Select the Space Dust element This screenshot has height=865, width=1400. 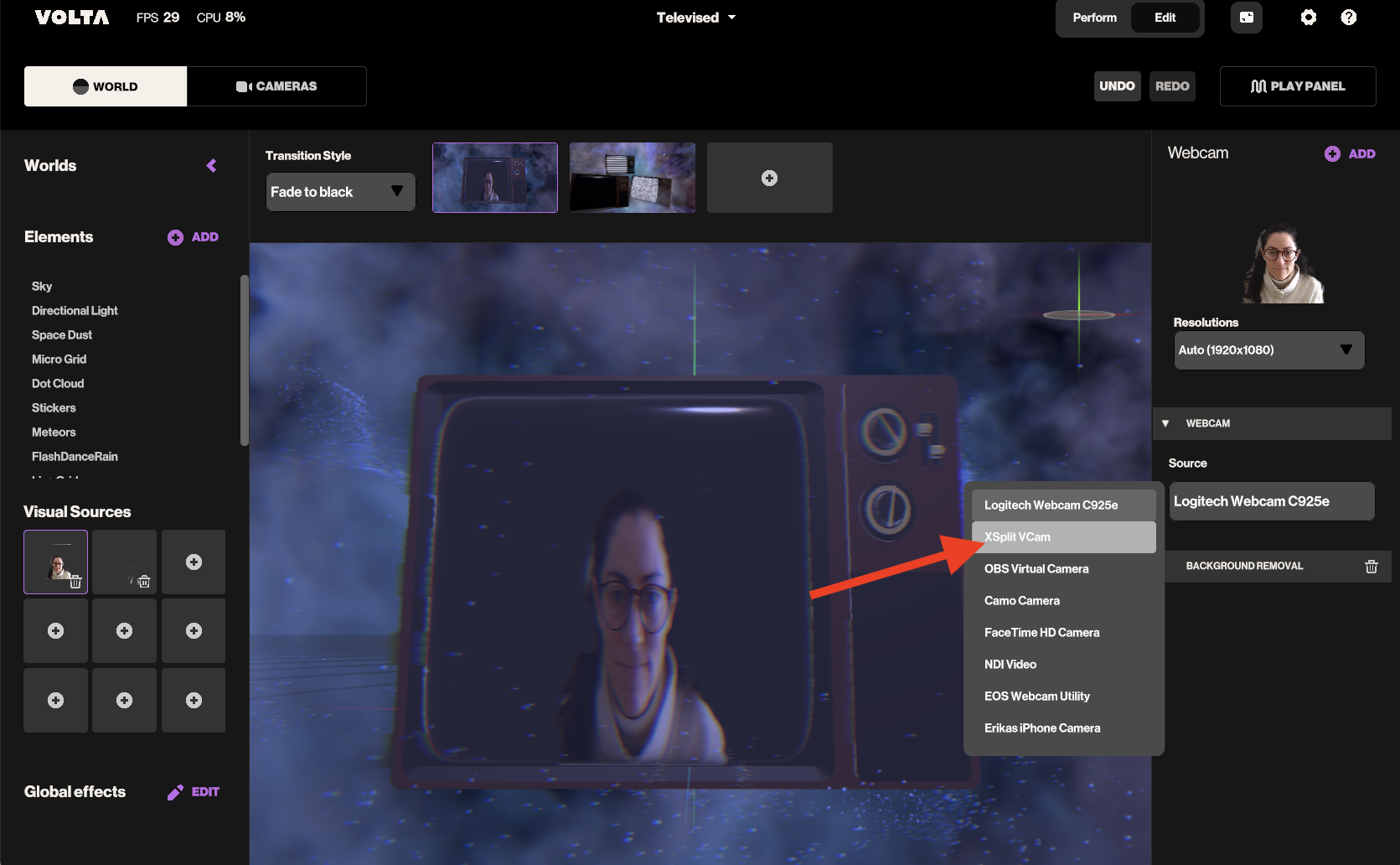point(62,335)
